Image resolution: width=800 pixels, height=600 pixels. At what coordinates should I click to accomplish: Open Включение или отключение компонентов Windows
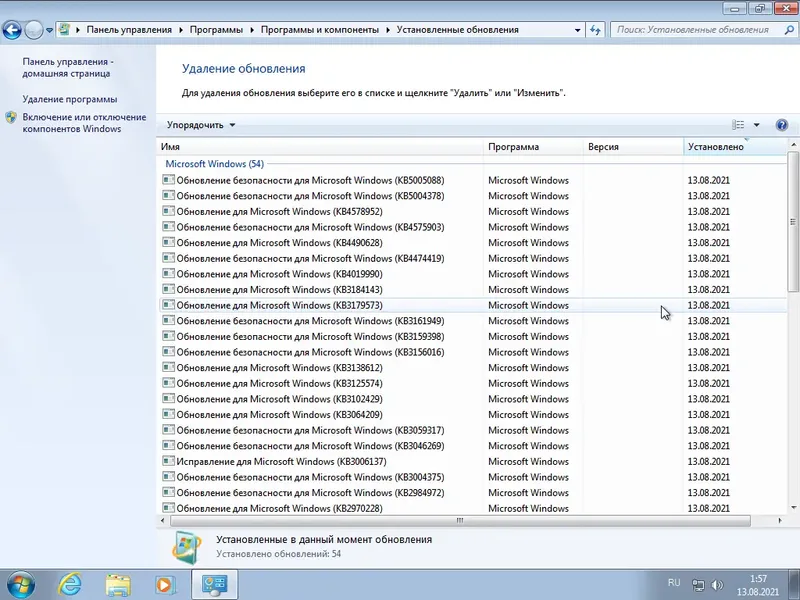coord(84,123)
